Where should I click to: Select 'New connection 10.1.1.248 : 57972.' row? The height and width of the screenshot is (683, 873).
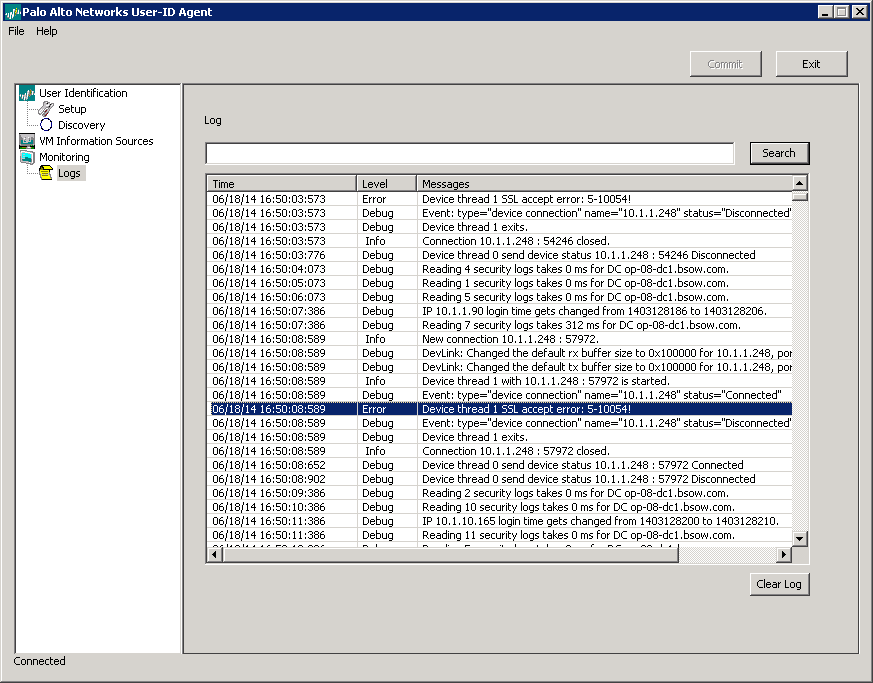499,339
